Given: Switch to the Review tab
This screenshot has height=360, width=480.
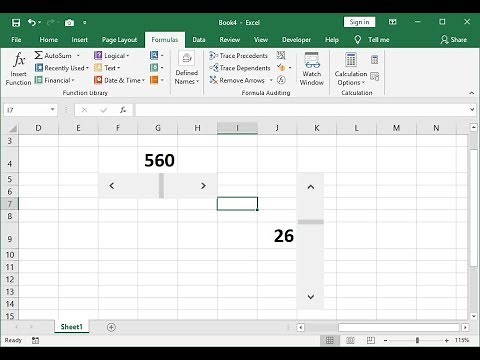Looking at the screenshot, I should [230, 40].
